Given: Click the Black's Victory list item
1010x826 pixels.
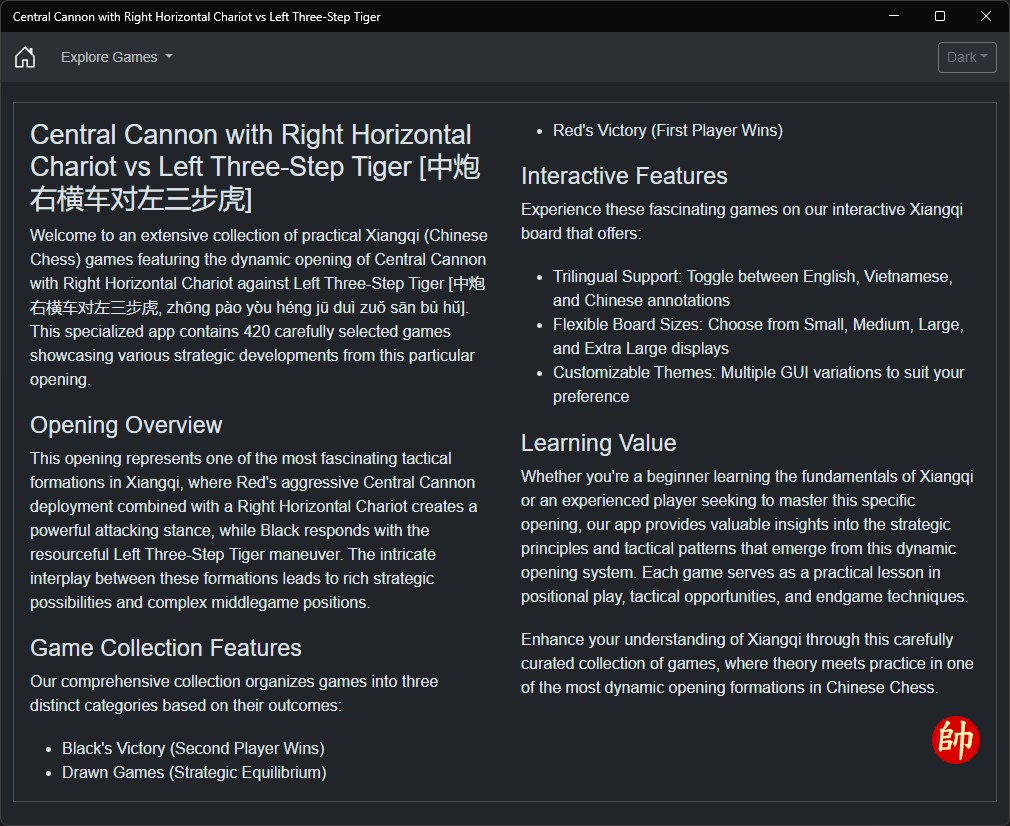Looking at the screenshot, I should pyautogui.click(x=193, y=748).
